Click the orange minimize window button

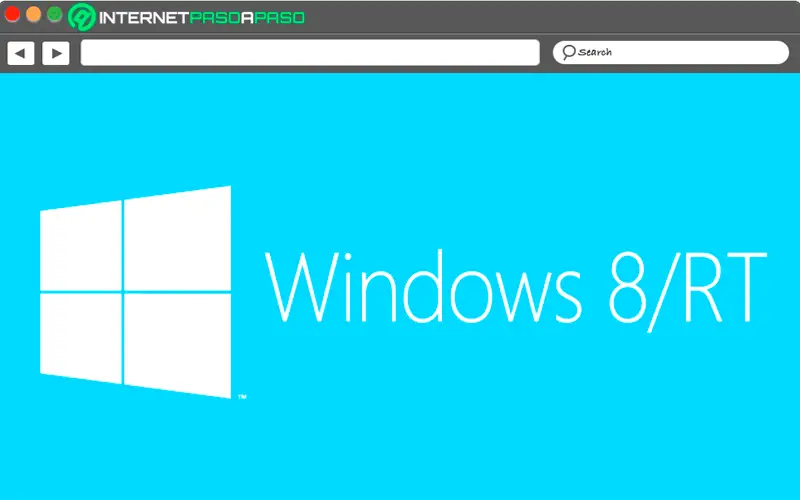tap(33, 14)
